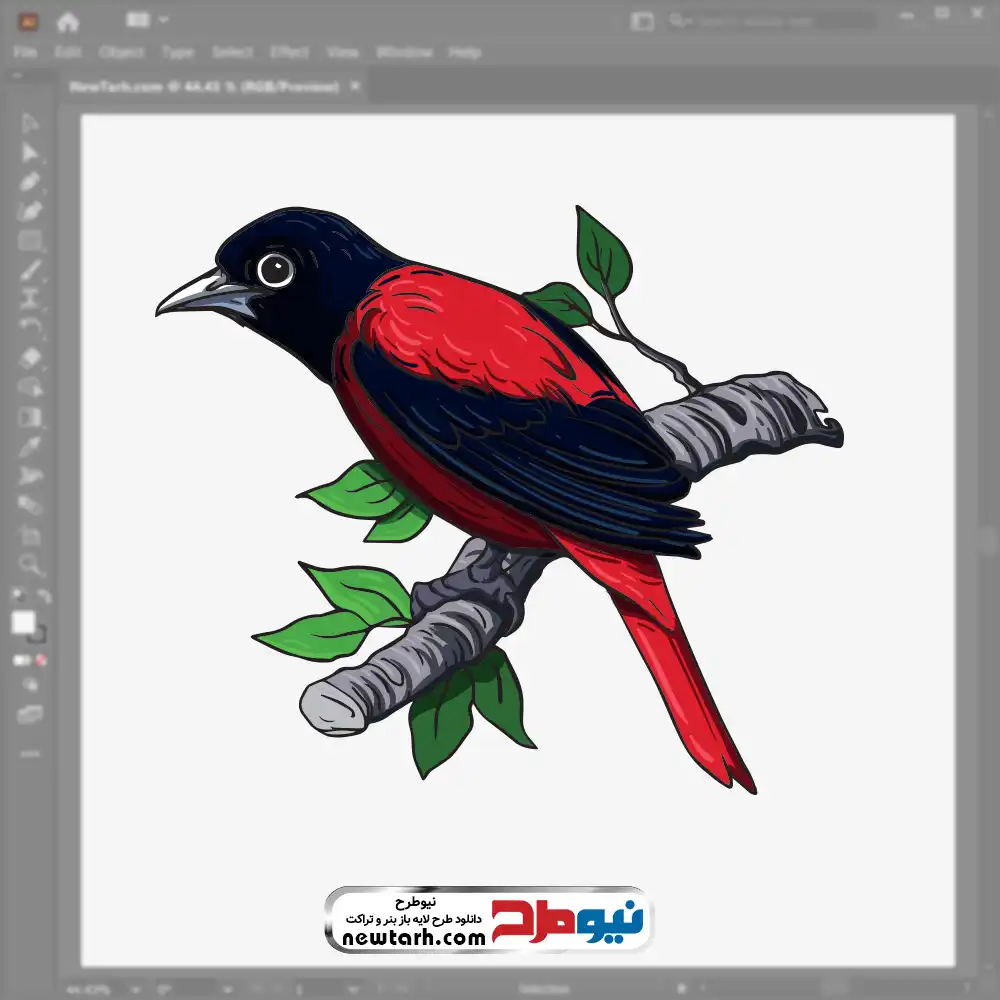Change the screen mode at toolbar bottom

[30, 714]
